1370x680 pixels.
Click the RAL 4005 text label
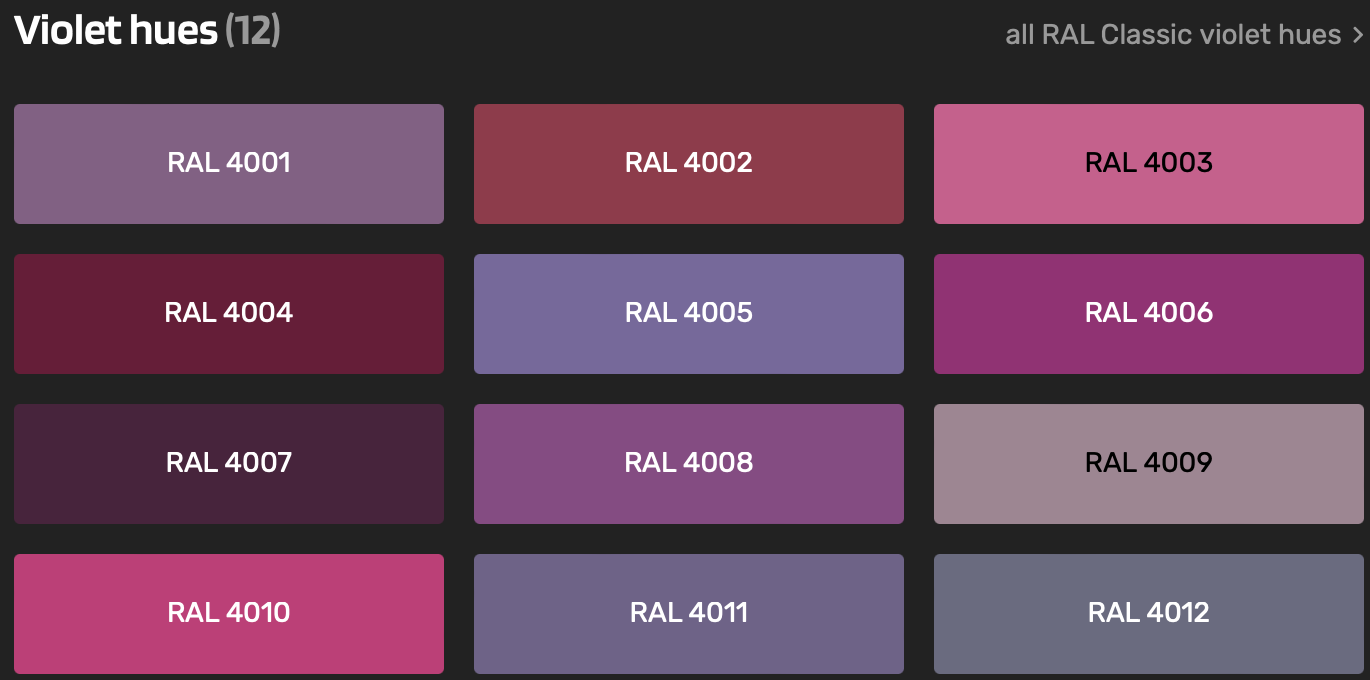click(688, 312)
